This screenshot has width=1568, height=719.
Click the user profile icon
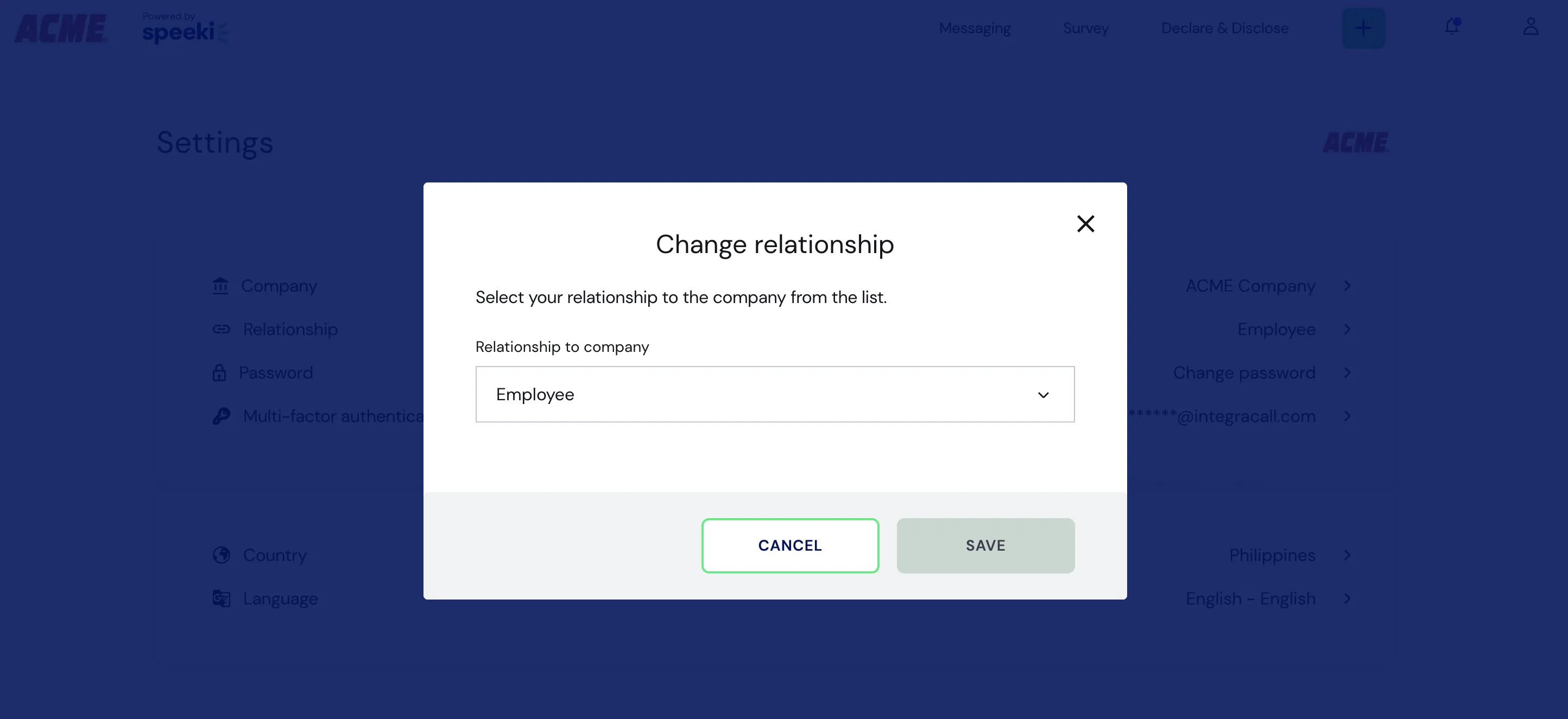point(1531,27)
